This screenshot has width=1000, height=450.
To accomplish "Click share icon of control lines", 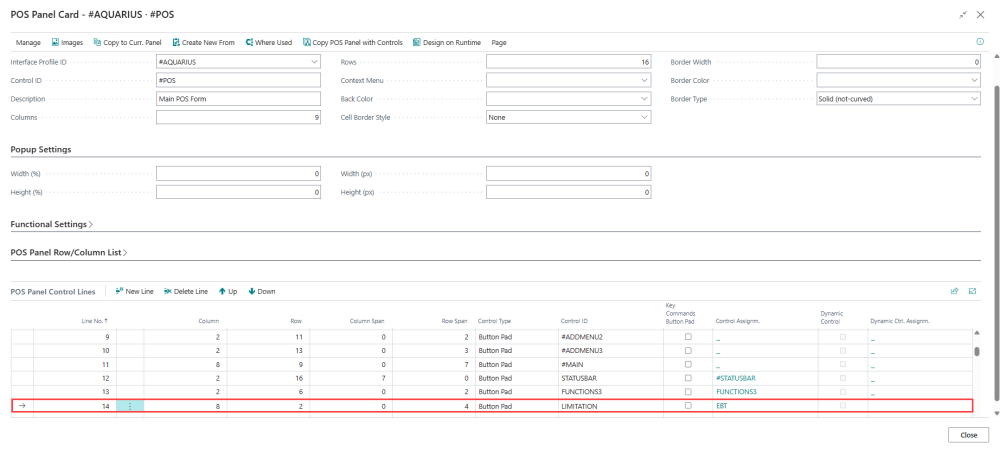I will tap(955, 291).
